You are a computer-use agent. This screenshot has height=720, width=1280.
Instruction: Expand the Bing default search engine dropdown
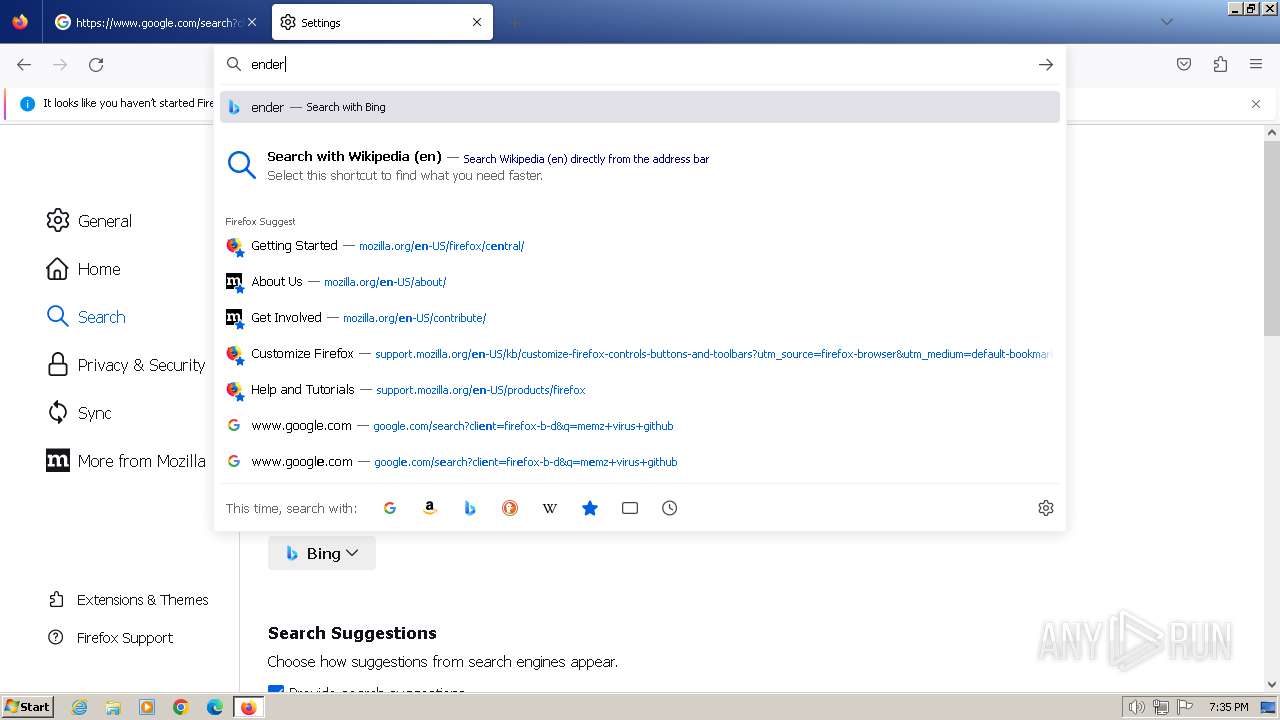[x=322, y=553]
